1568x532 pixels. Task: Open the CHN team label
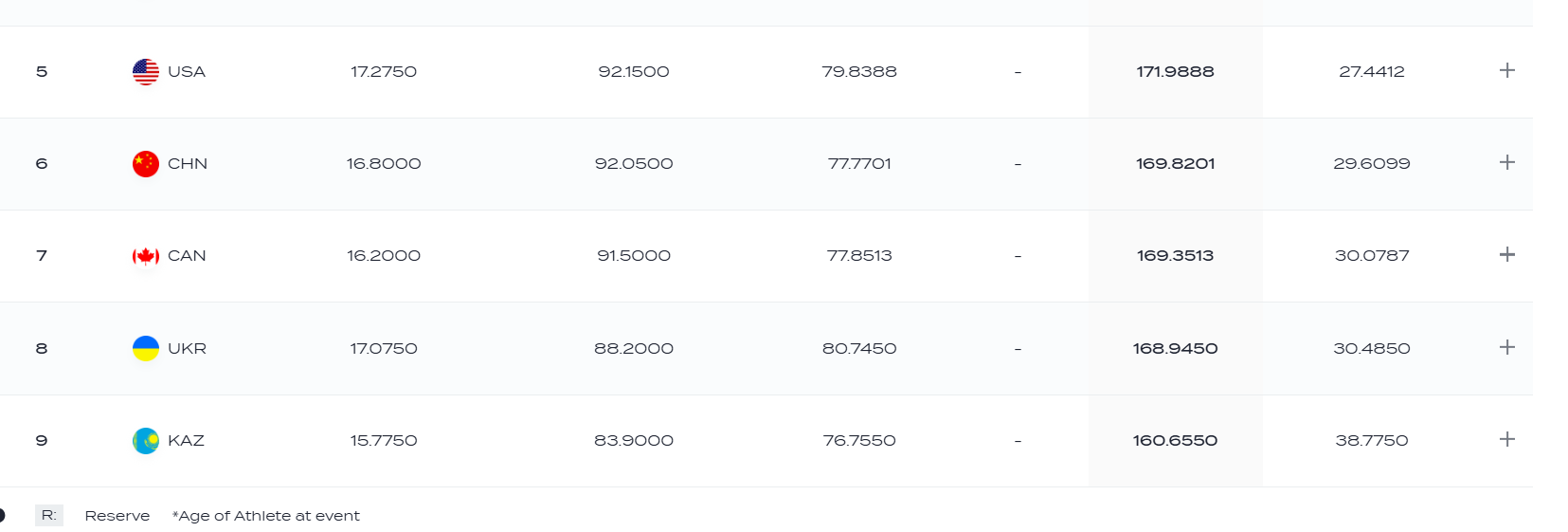point(188,164)
